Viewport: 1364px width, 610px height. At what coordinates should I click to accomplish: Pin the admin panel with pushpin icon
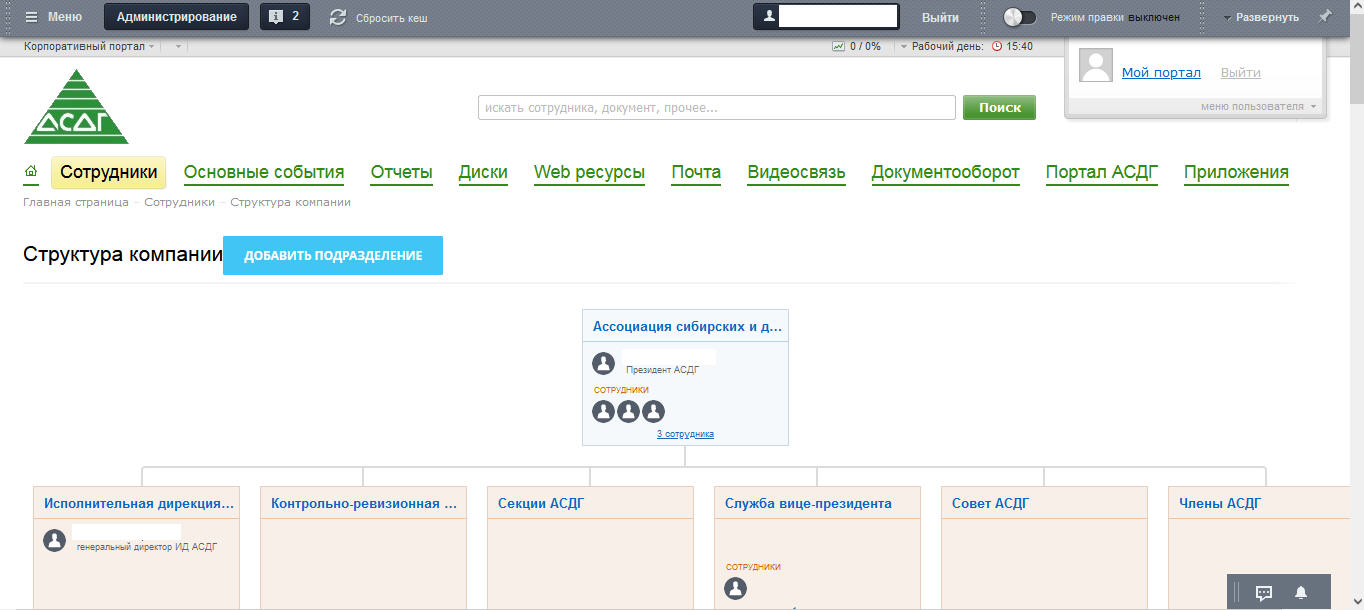click(x=1325, y=16)
